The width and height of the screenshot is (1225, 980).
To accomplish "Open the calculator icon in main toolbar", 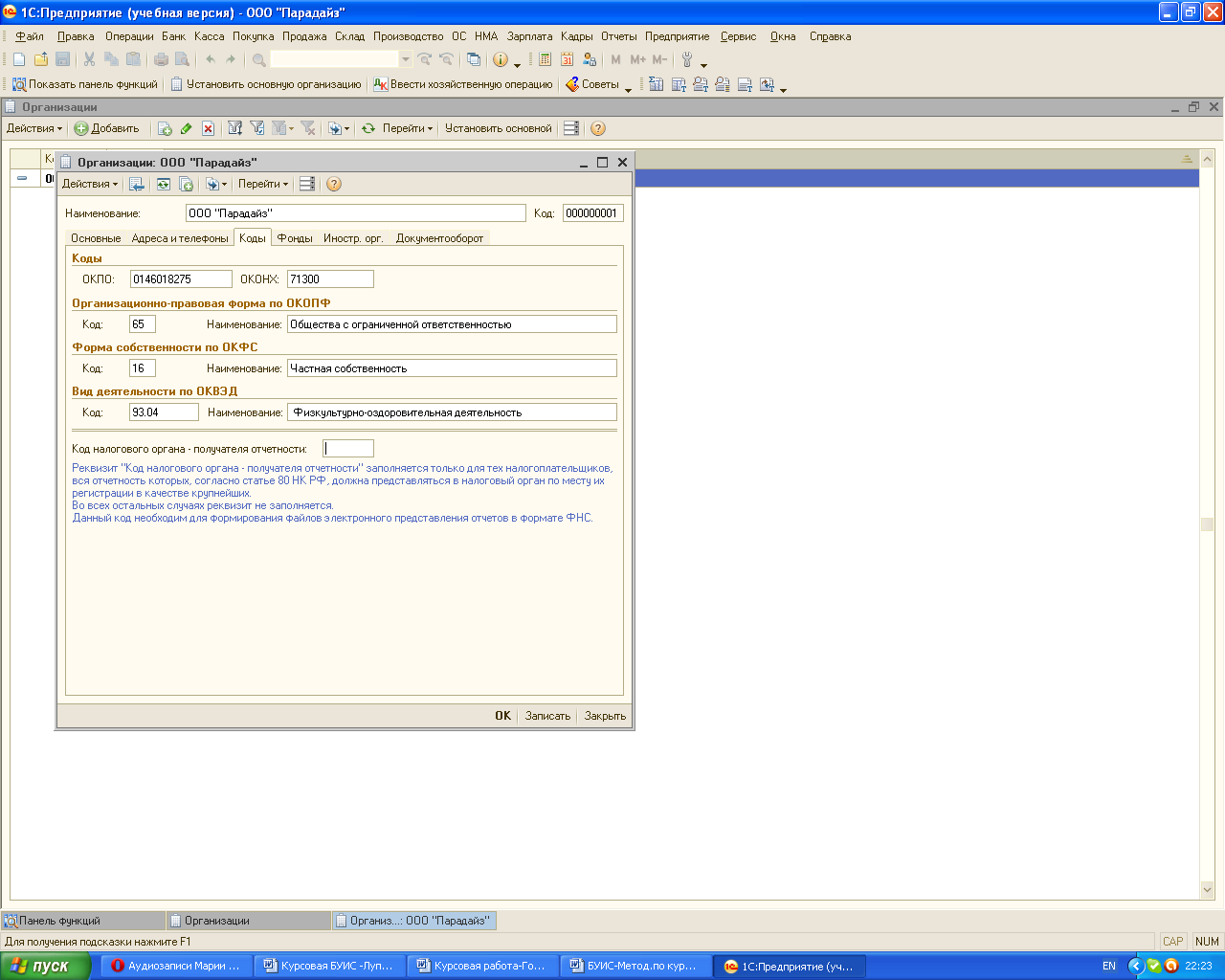I will point(546,59).
